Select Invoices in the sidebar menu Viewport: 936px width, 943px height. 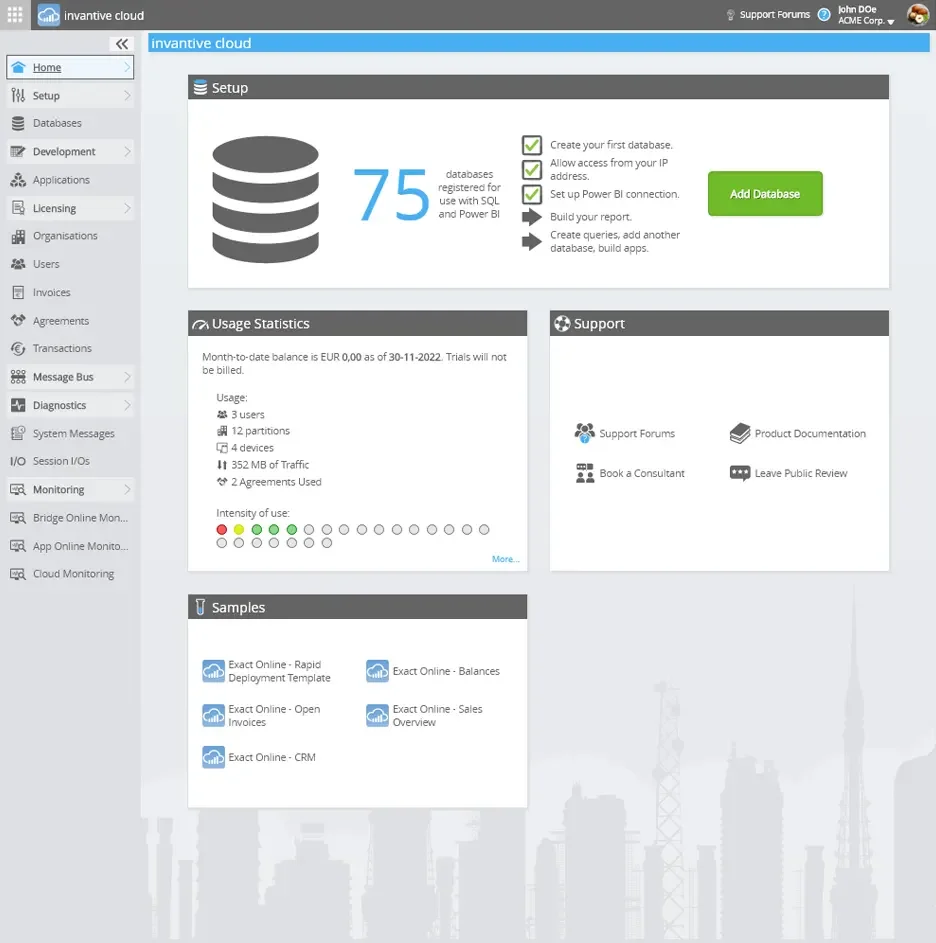[x=51, y=293]
